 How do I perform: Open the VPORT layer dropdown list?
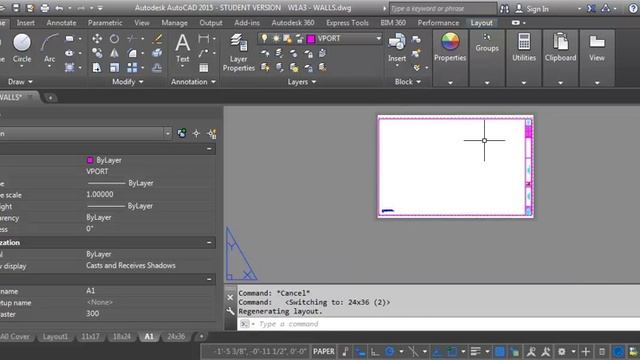[378, 38]
